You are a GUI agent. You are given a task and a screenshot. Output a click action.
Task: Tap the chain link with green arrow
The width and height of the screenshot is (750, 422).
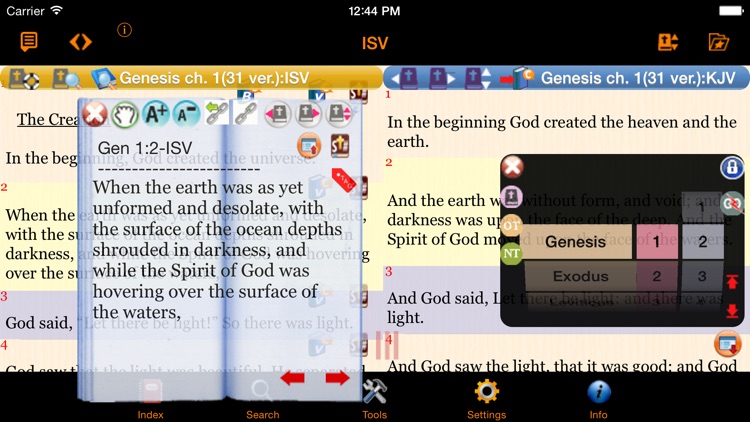point(217,114)
